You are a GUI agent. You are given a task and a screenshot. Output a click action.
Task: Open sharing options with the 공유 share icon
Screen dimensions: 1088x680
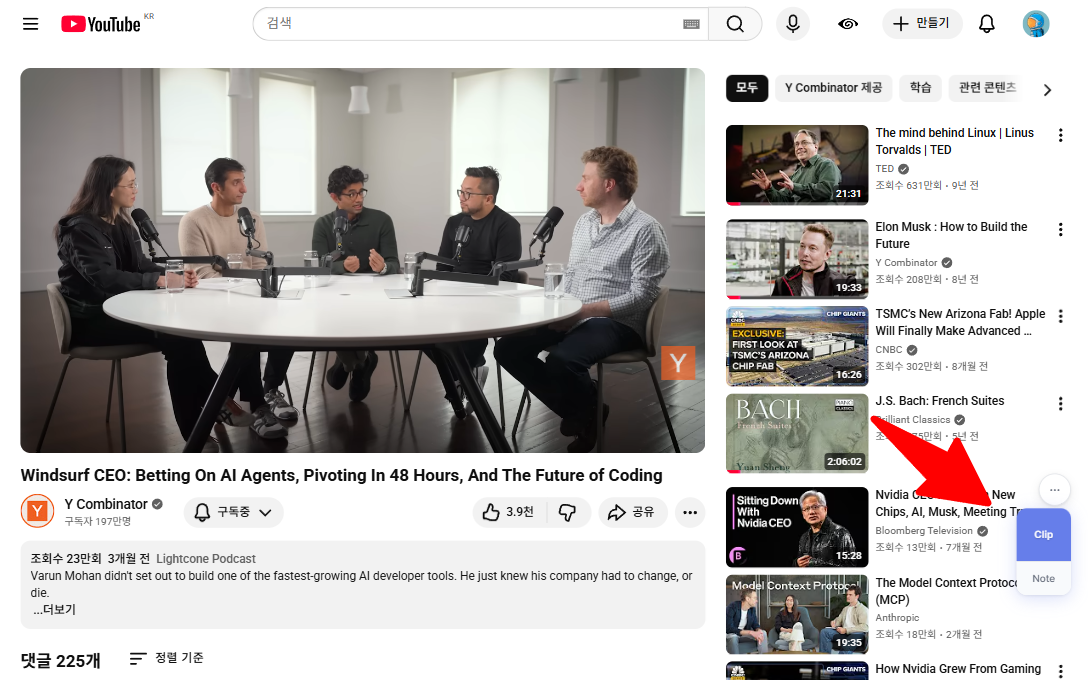[x=633, y=512]
